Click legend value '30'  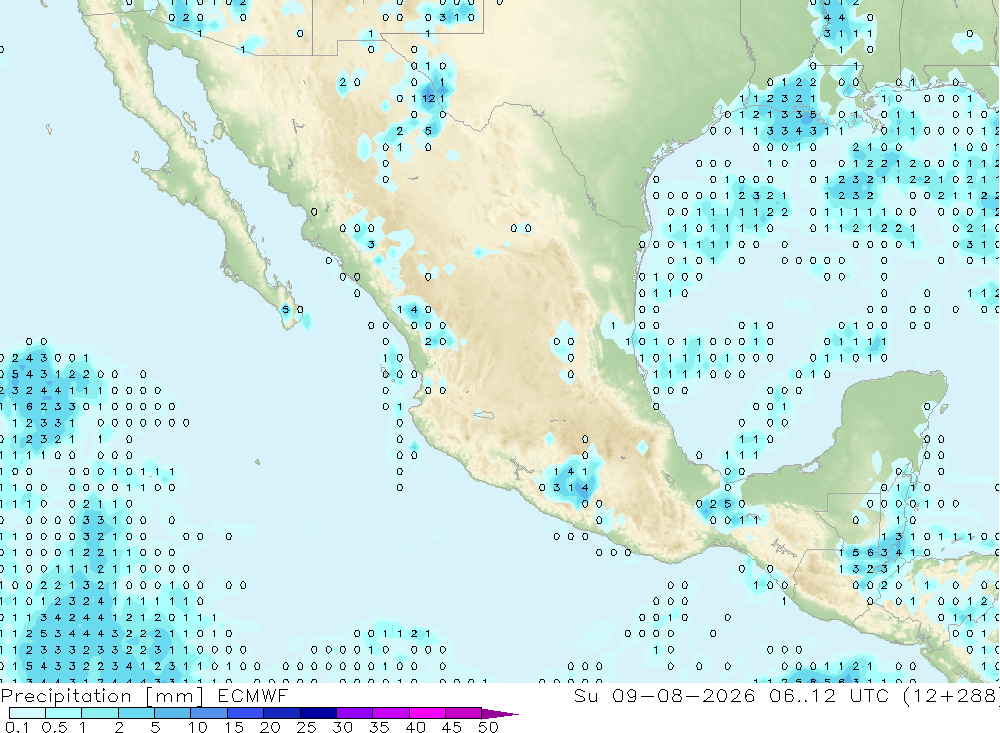tap(342, 727)
